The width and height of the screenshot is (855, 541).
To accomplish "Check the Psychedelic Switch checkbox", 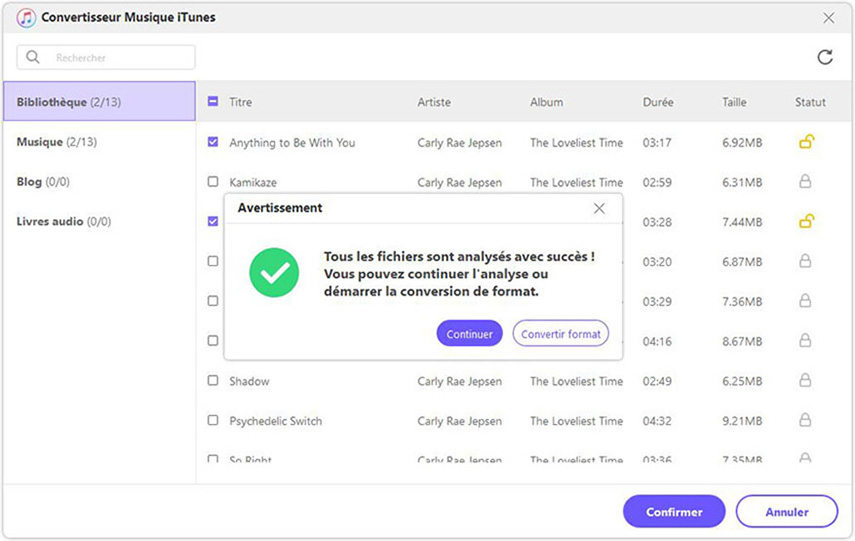I will click(213, 420).
